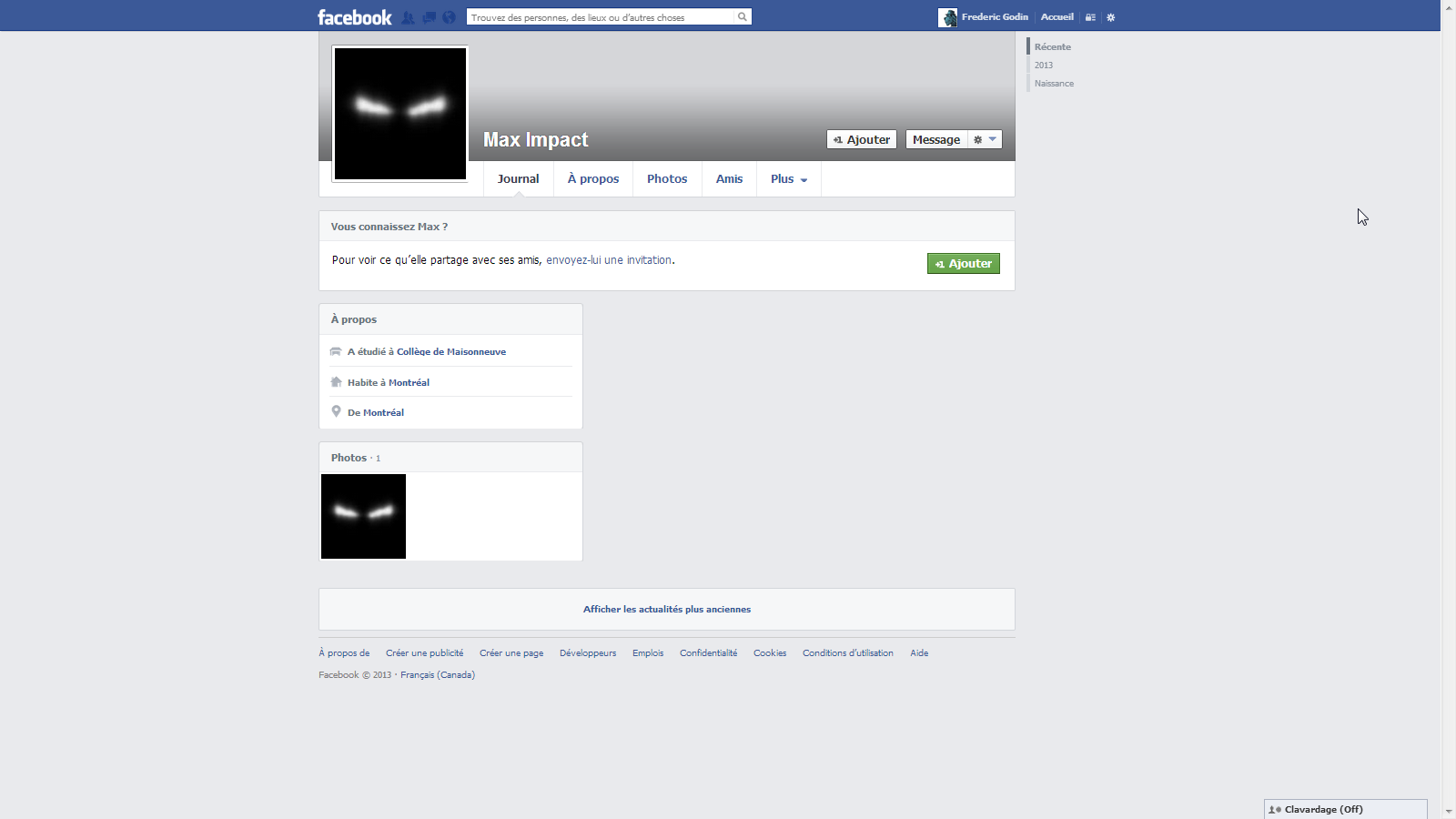Open Aide footer link
Image resolution: width=1456 pixels, height=819 pixels.
(919, 652)
